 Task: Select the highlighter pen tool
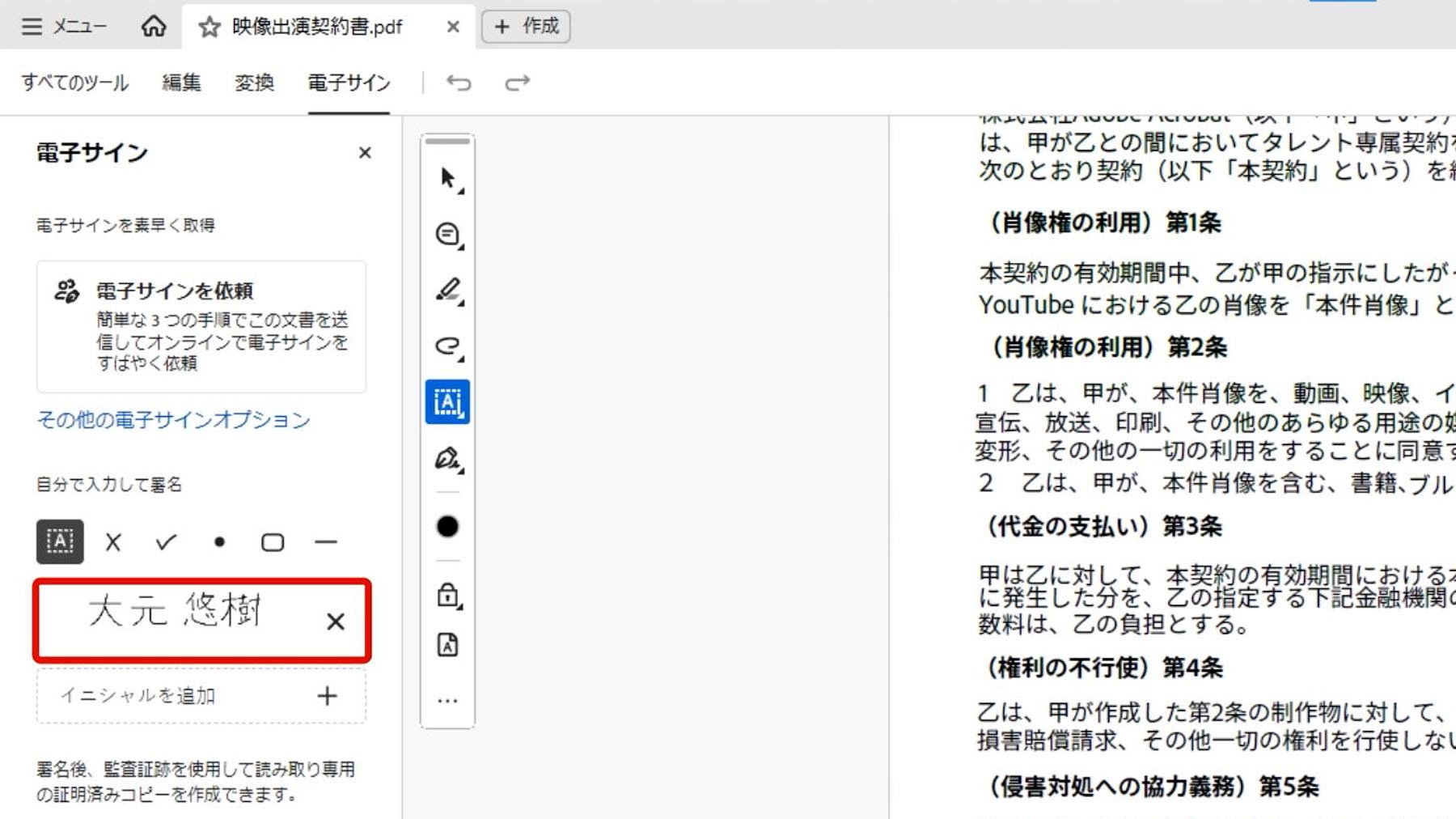click(448, 291)
